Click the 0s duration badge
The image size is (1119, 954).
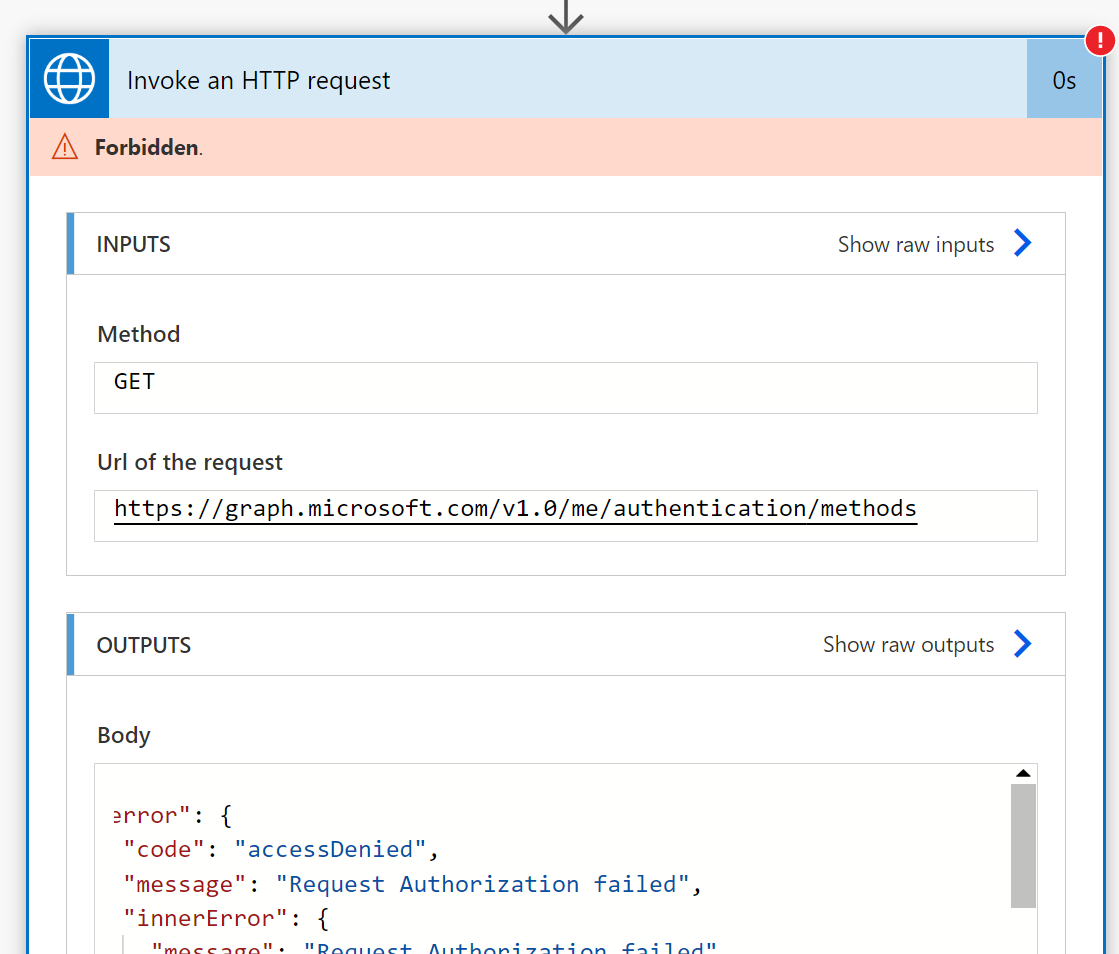click(x=1064, y=78)
